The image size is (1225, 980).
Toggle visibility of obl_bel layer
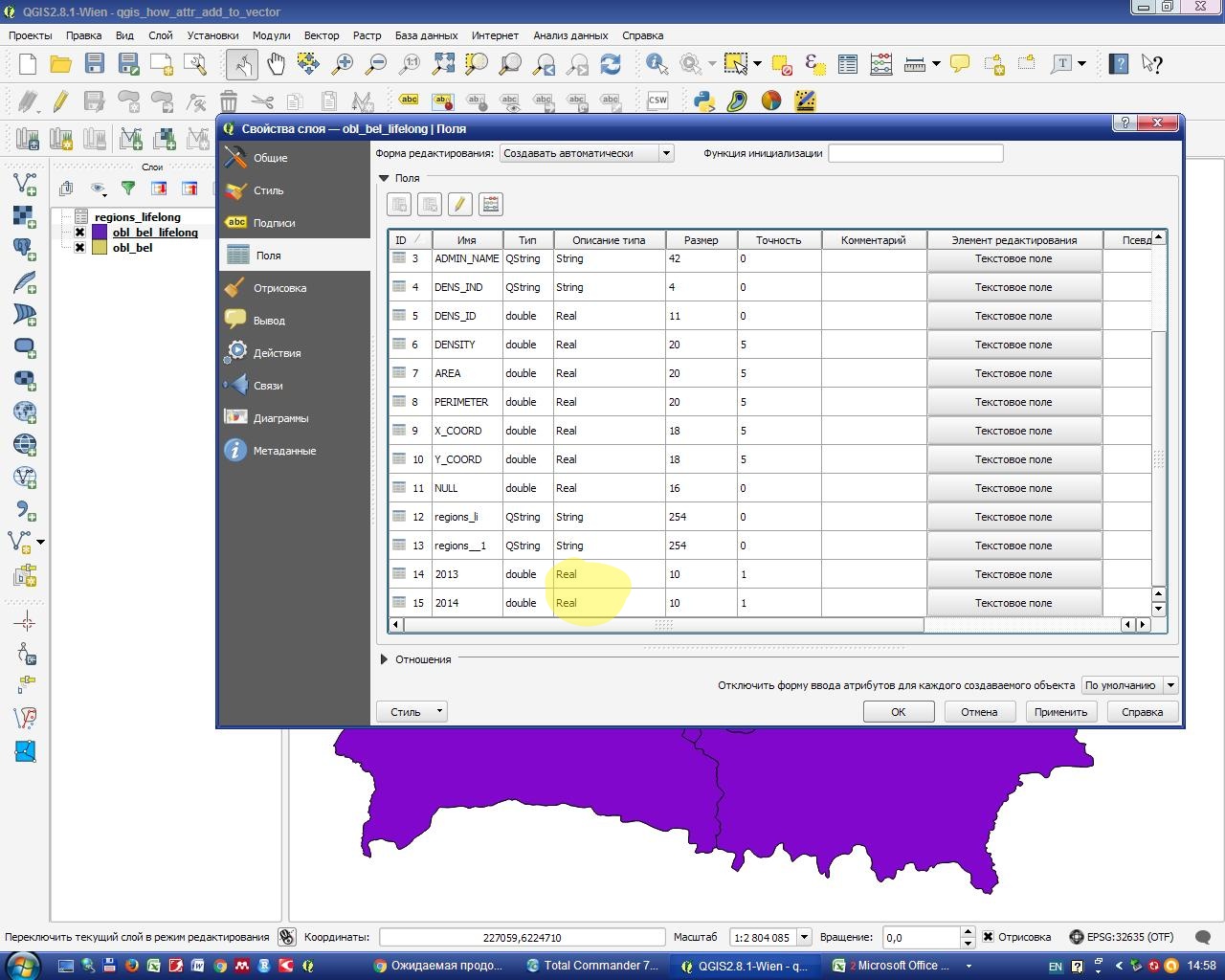[79, 247]
